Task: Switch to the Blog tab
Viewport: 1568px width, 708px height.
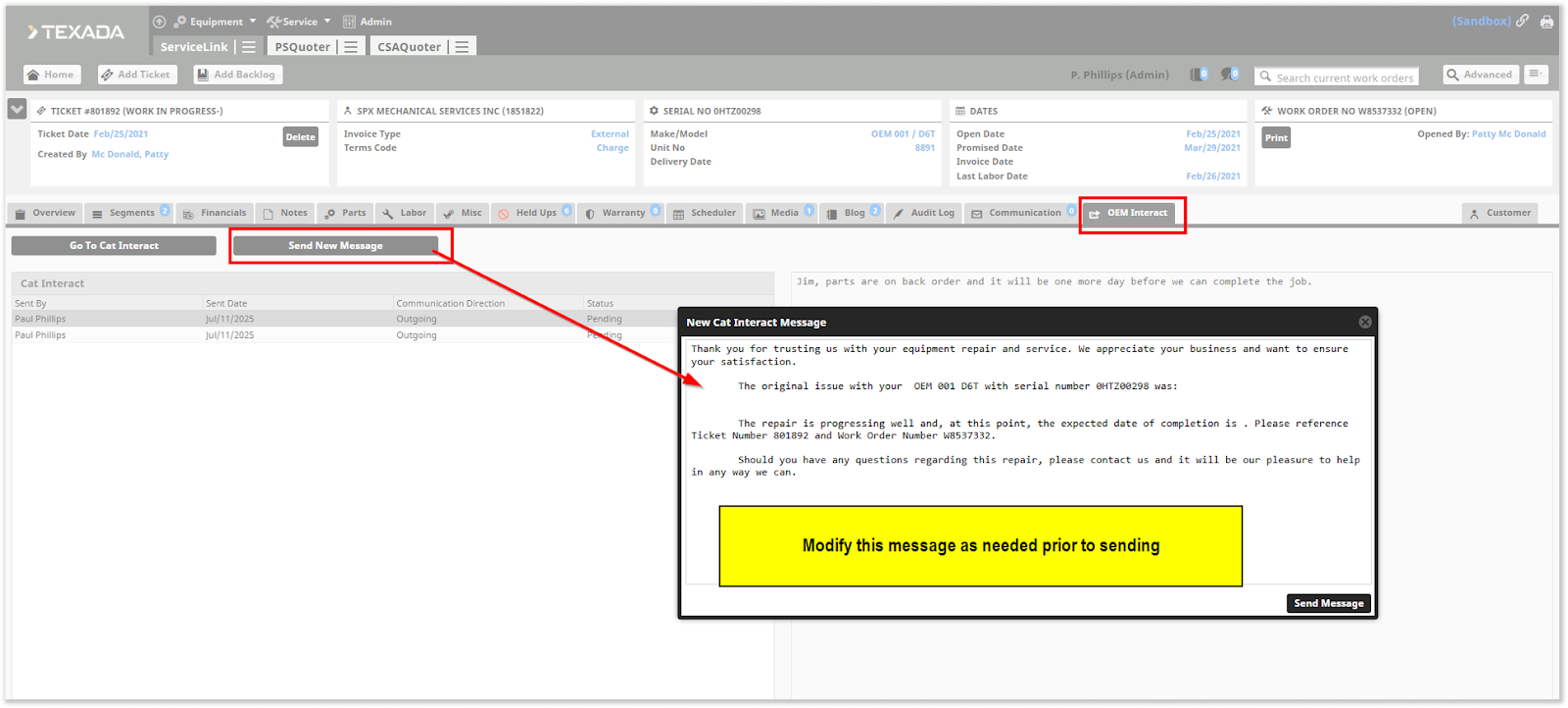Action: point(851,213)
